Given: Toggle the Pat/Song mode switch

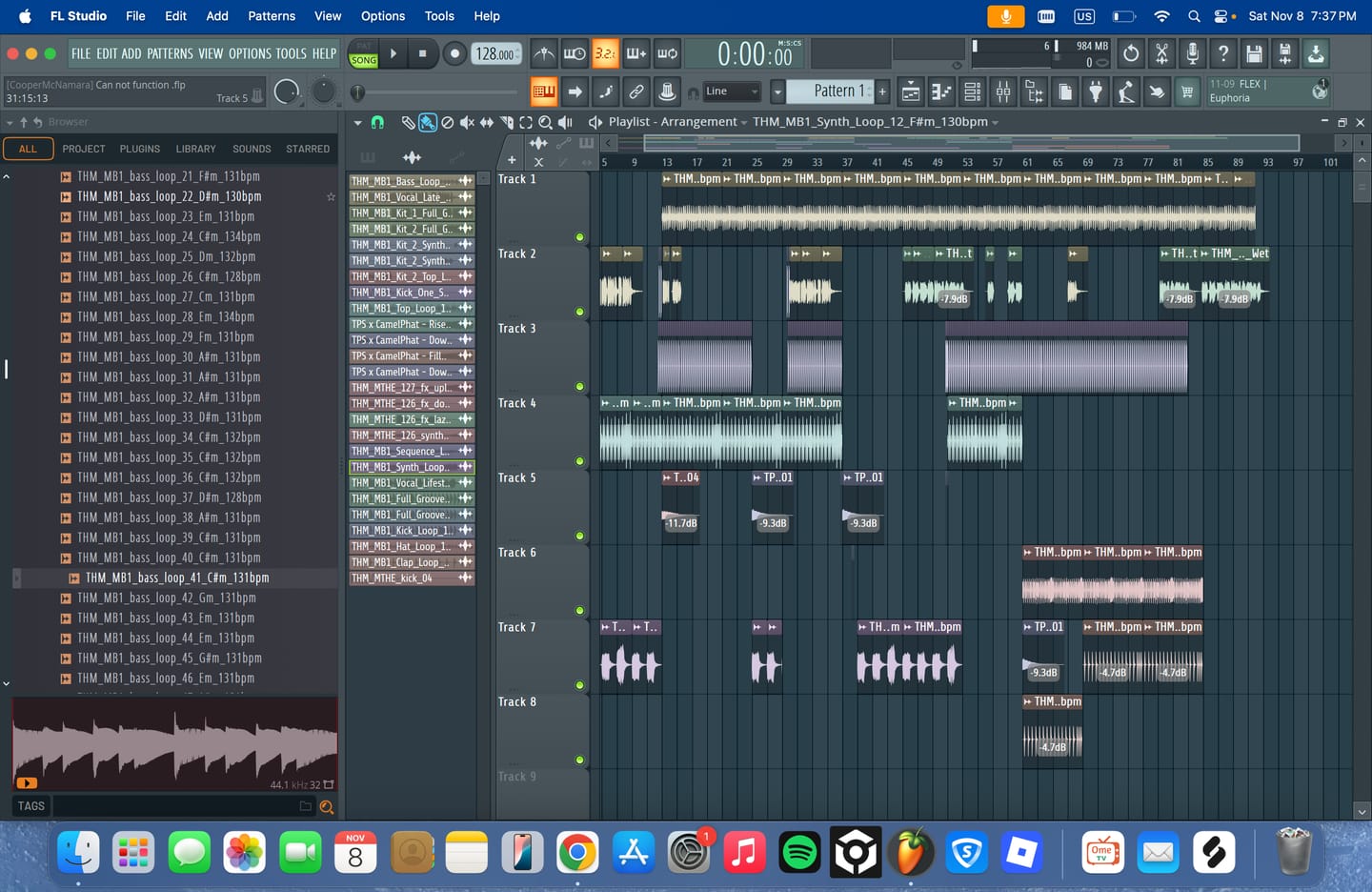Looking at the screenshot, I should [364, 53].
